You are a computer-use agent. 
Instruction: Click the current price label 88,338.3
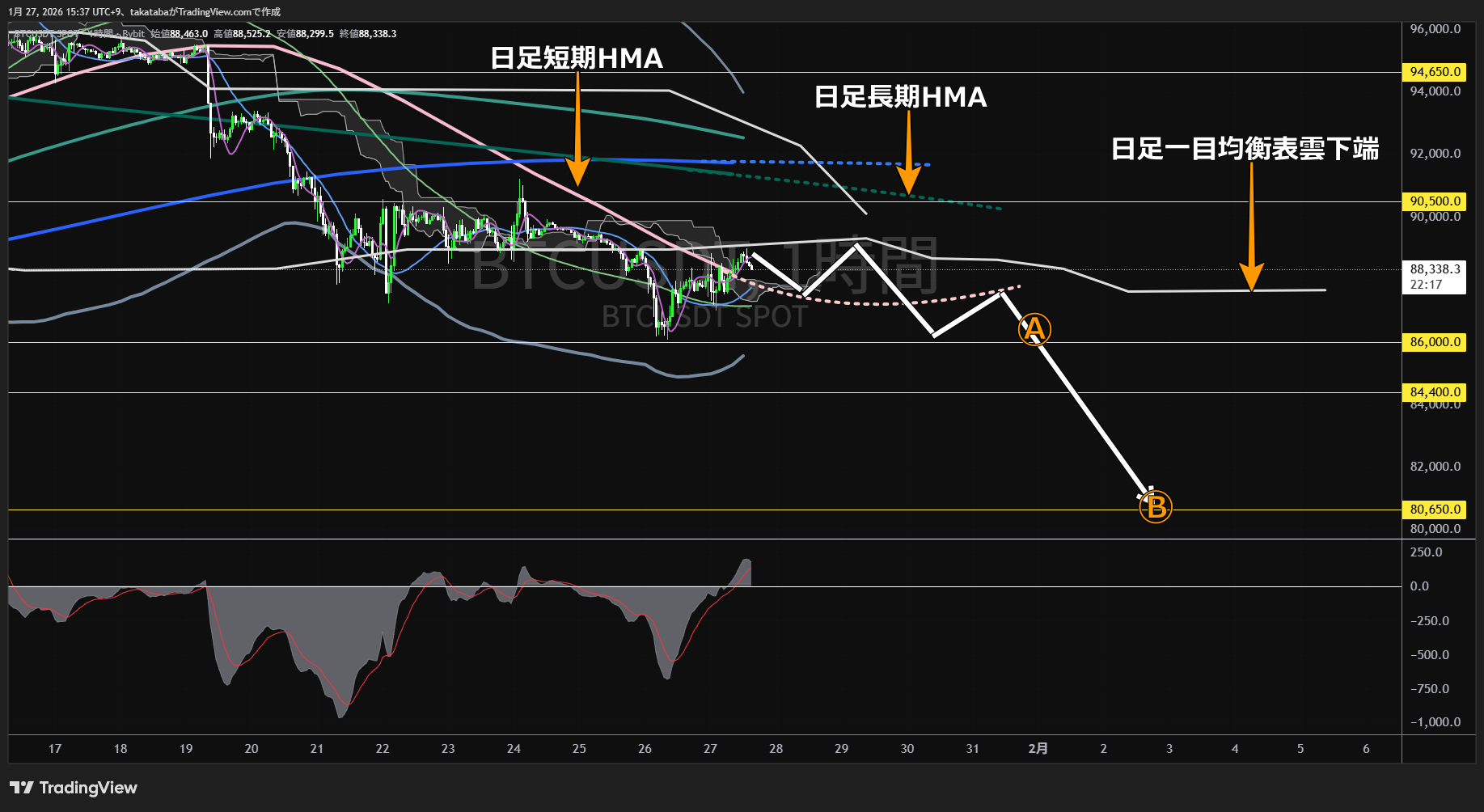[1435, 269]
